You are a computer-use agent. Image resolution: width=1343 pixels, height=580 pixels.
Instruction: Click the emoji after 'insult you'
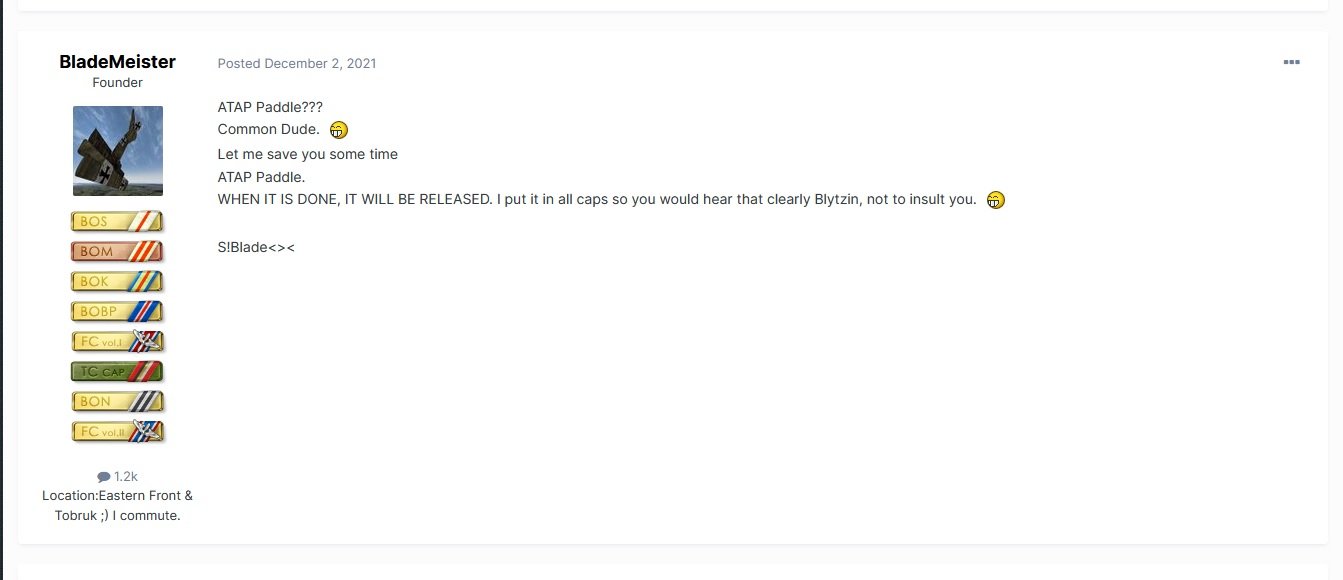(x=995, y=200)
